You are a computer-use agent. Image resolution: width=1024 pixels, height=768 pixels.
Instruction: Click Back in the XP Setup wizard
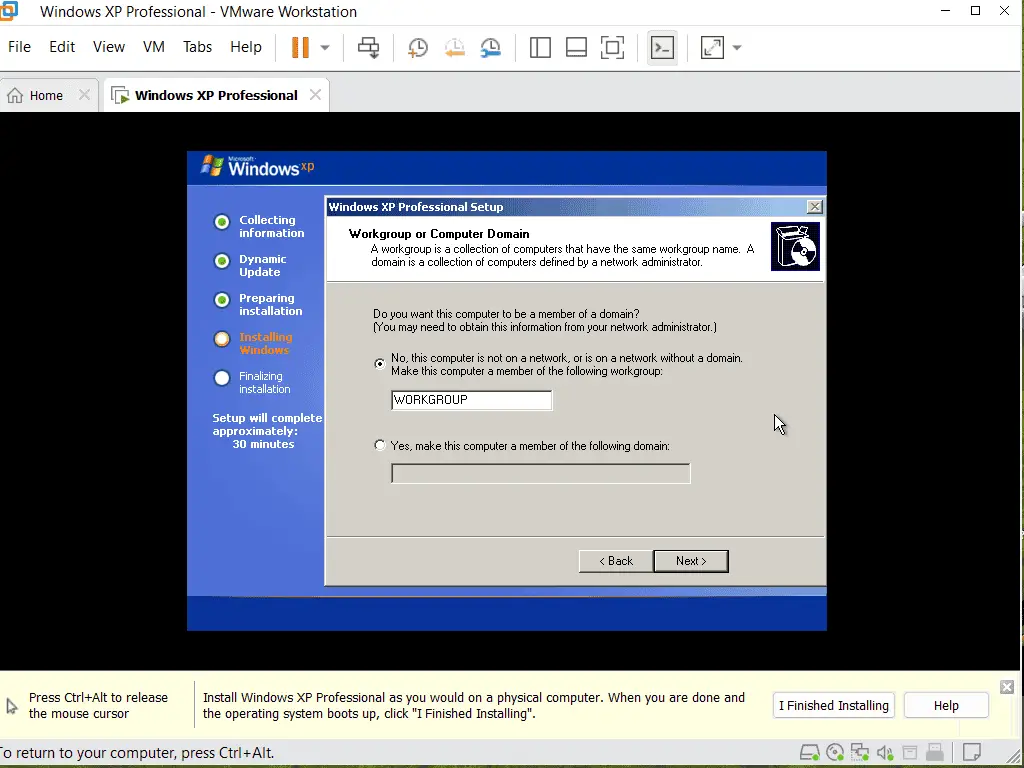[616, 561]
